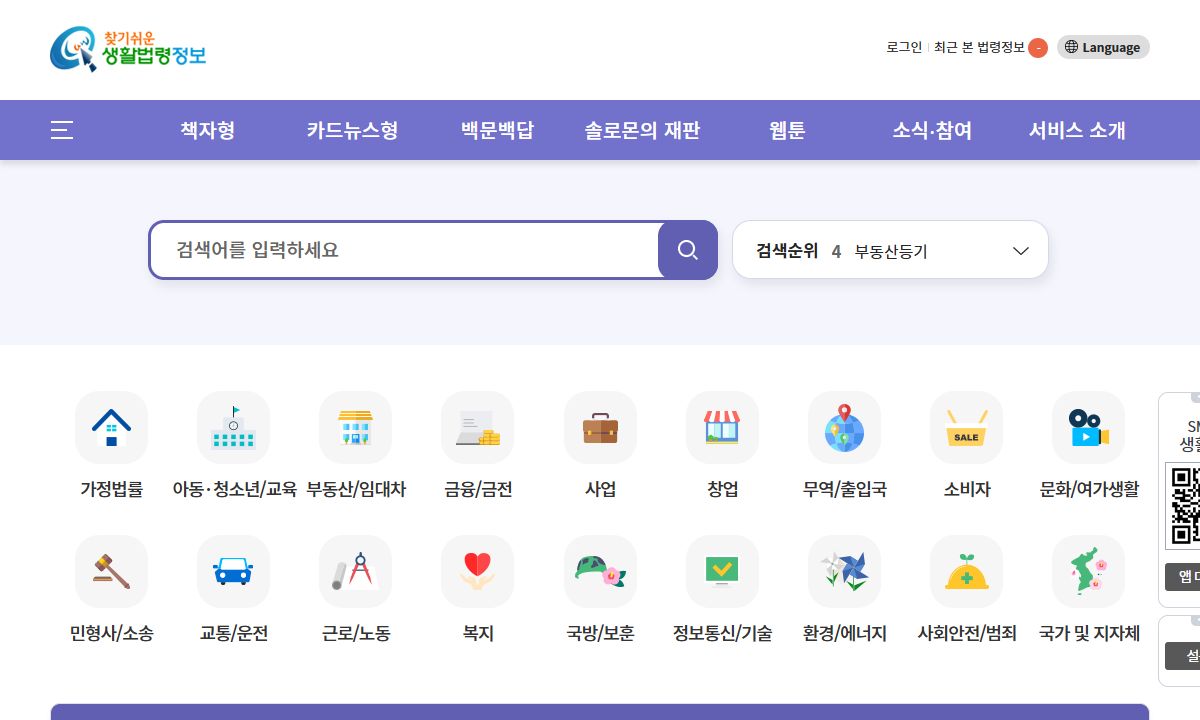Click the orange recent-items count badge
The height and width of the screenshot is (720, 1200).
pos(1038,47)
